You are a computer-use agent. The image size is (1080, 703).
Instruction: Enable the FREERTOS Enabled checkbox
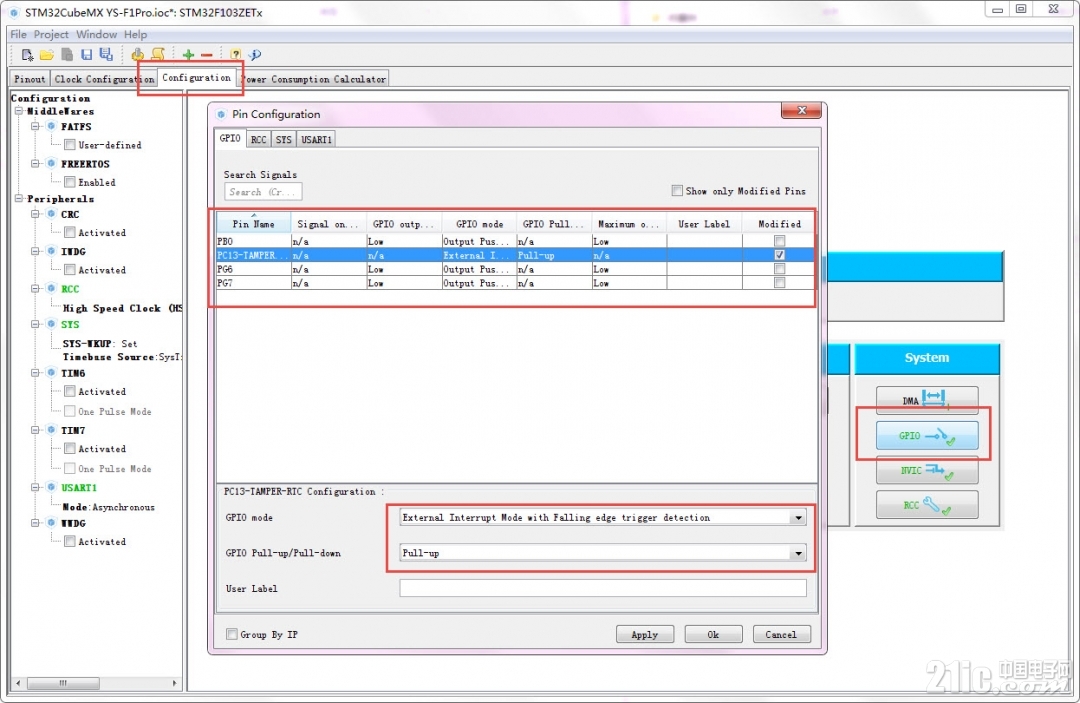[x=70, y=182]
